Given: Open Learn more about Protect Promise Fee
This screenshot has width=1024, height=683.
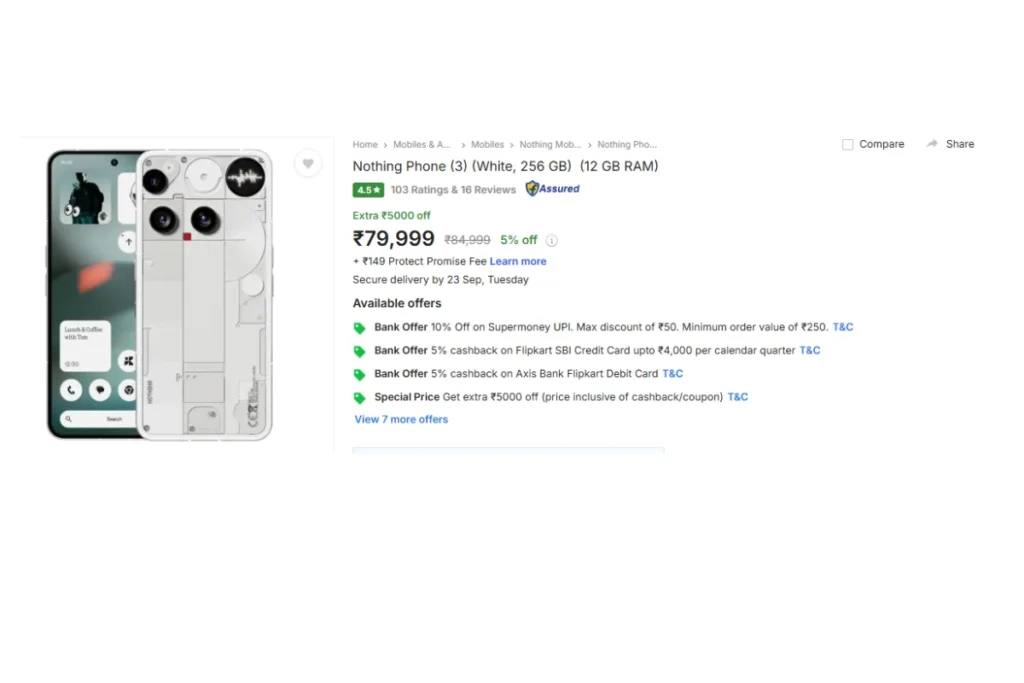Looking at the screenshot, I should 518,262.
